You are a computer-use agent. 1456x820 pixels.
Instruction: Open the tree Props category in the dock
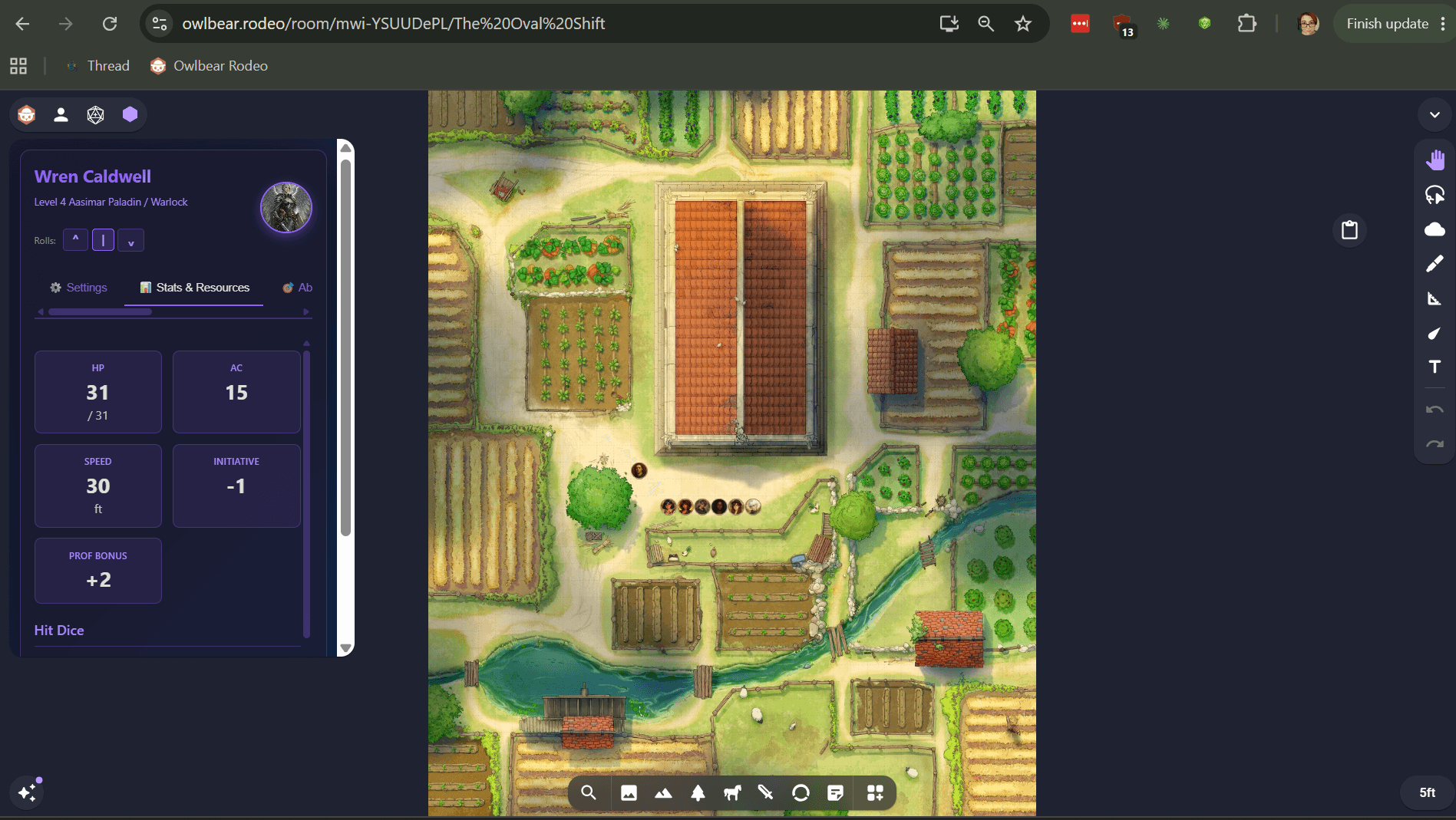click(698, 793)
